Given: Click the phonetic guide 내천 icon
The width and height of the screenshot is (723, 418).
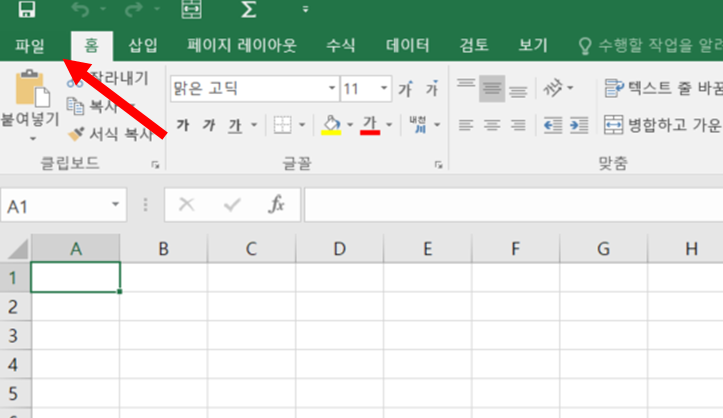Looking at the screenshot, I should 418,125.
